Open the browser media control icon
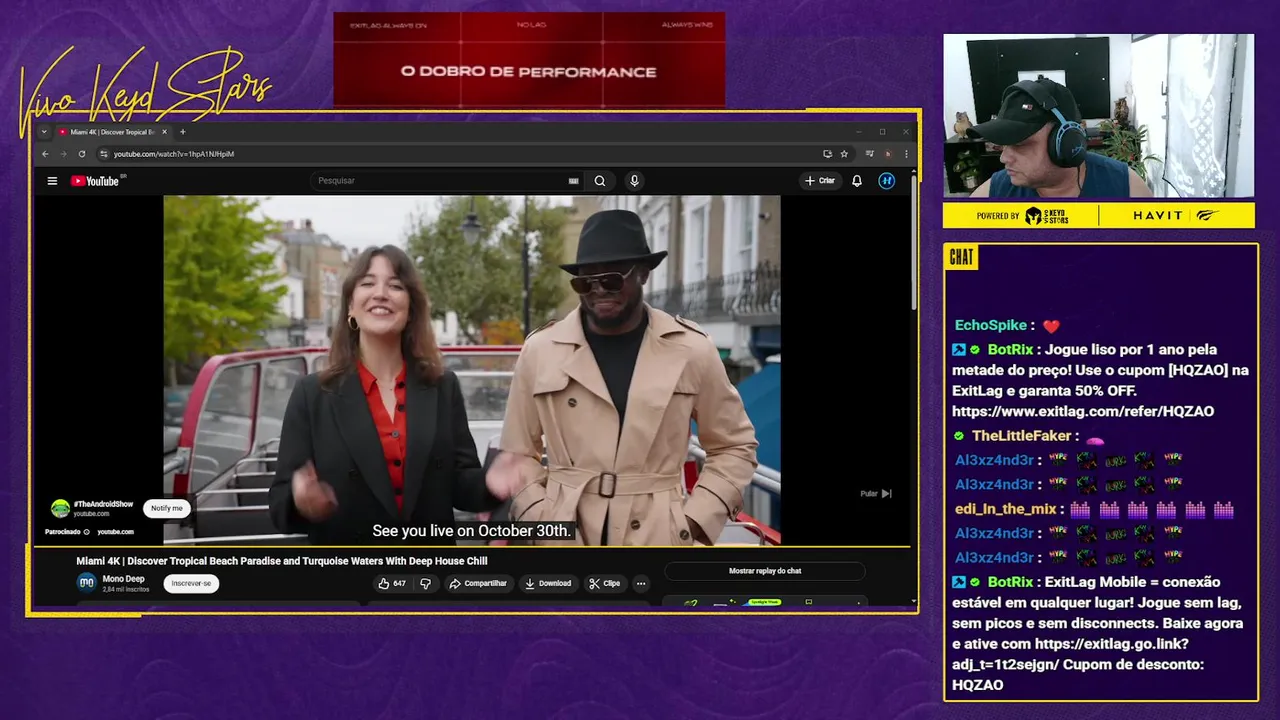This screenshot has width=1280, height=720. click(870, 154)
